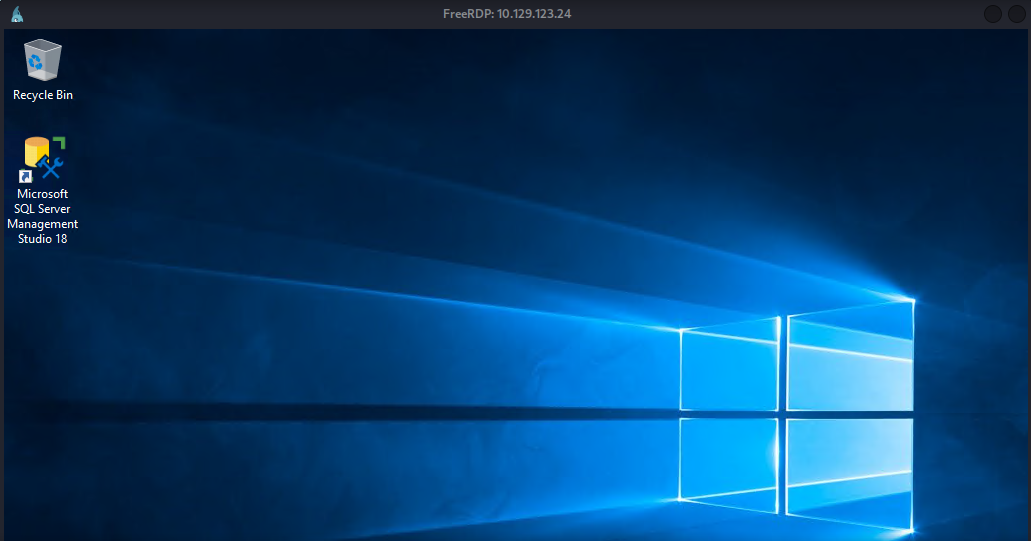Click the 'Recycle Bin' label text
Screen dimensions: 1031x541
43,95
